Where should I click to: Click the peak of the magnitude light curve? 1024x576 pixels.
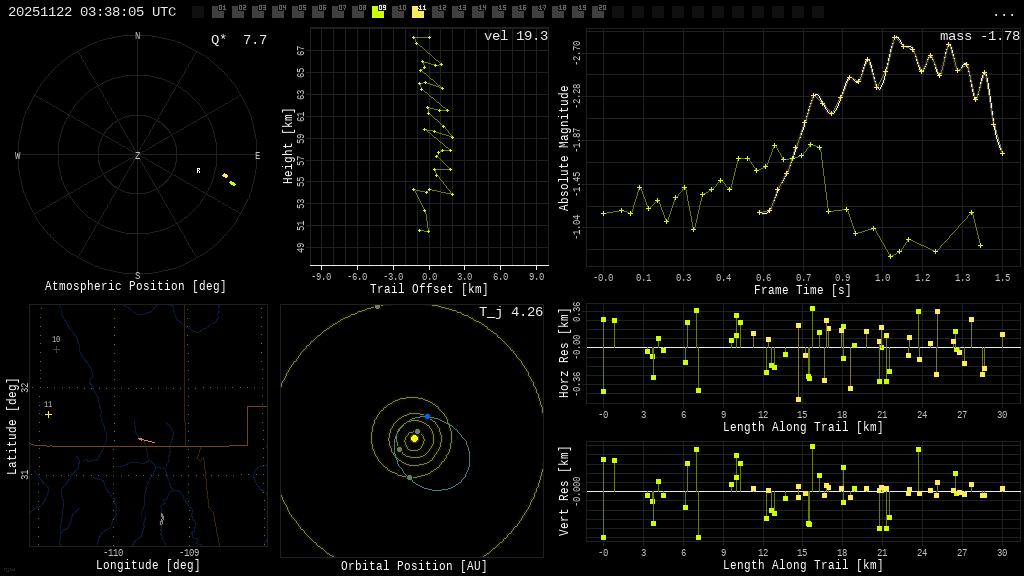(895, 37)
